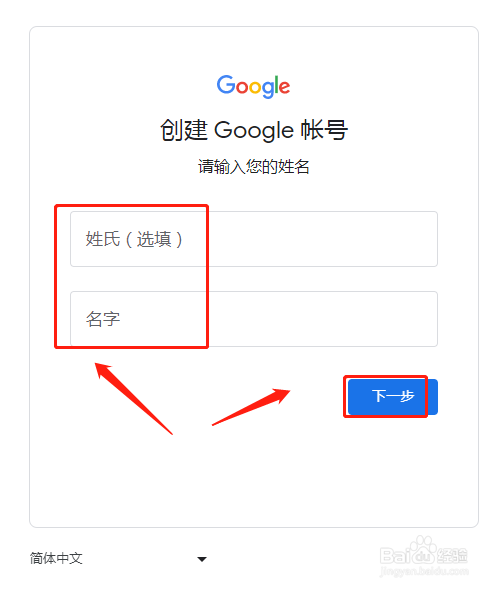Click the language dropdown arrow
The height and width of the screenshot is (589, 497).
coord(202,559)
